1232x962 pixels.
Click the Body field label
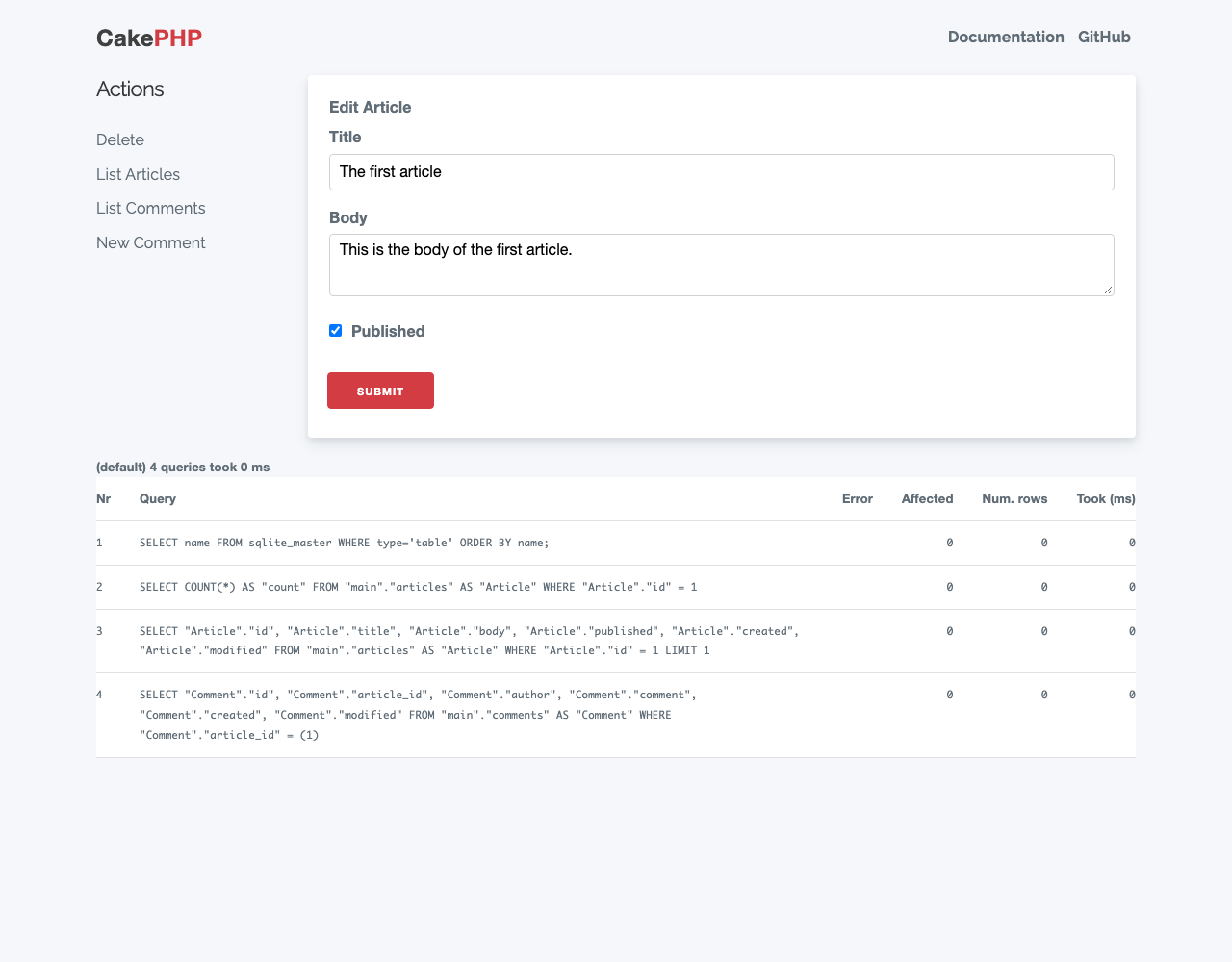tap(348, 217)
